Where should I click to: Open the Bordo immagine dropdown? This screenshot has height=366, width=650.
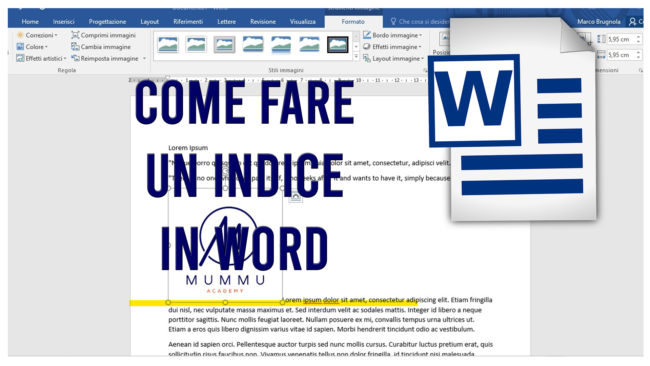coord(397,35)
